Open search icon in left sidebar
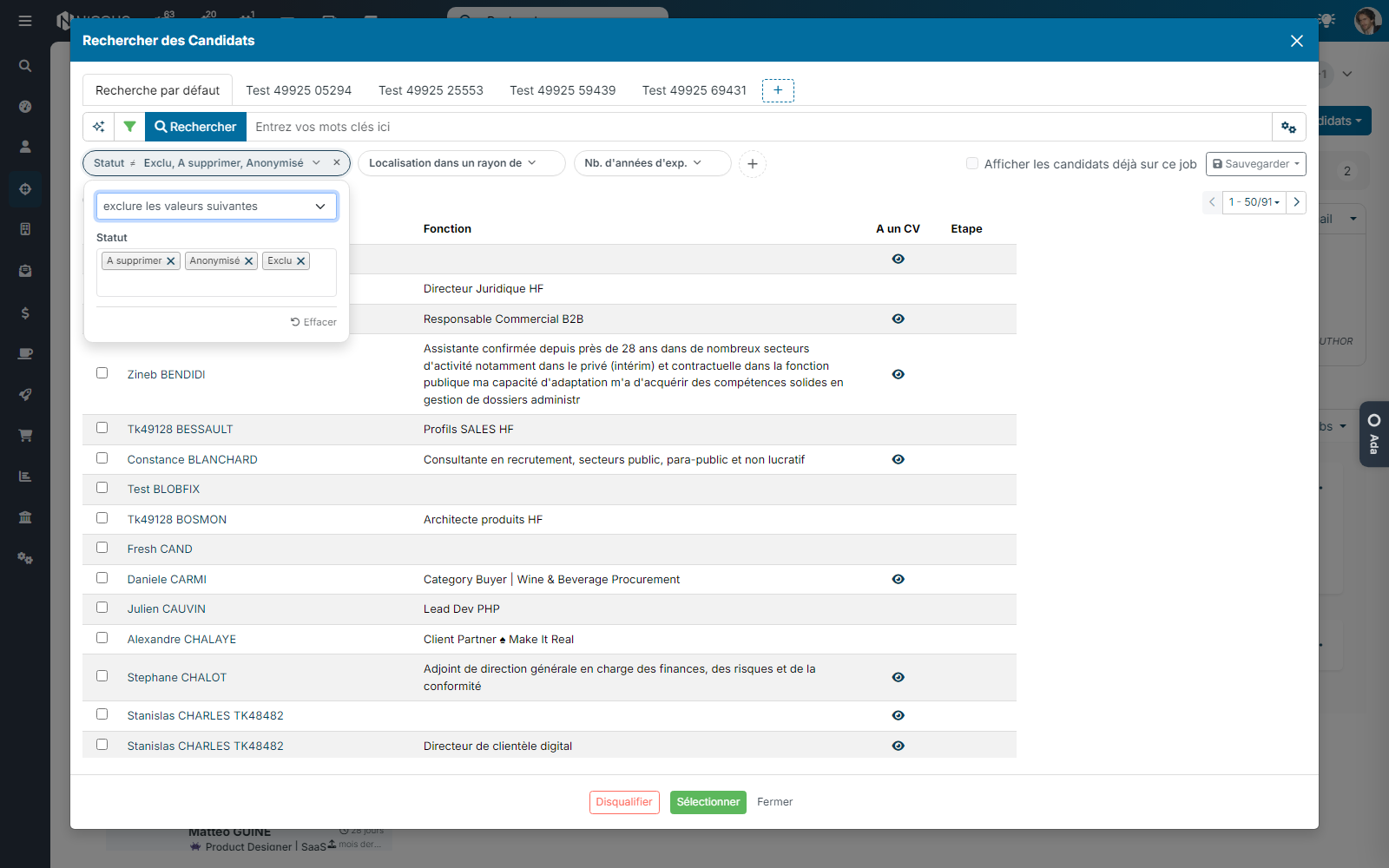1389x868 pixels. pyautogui.click(x=25, y=66)
